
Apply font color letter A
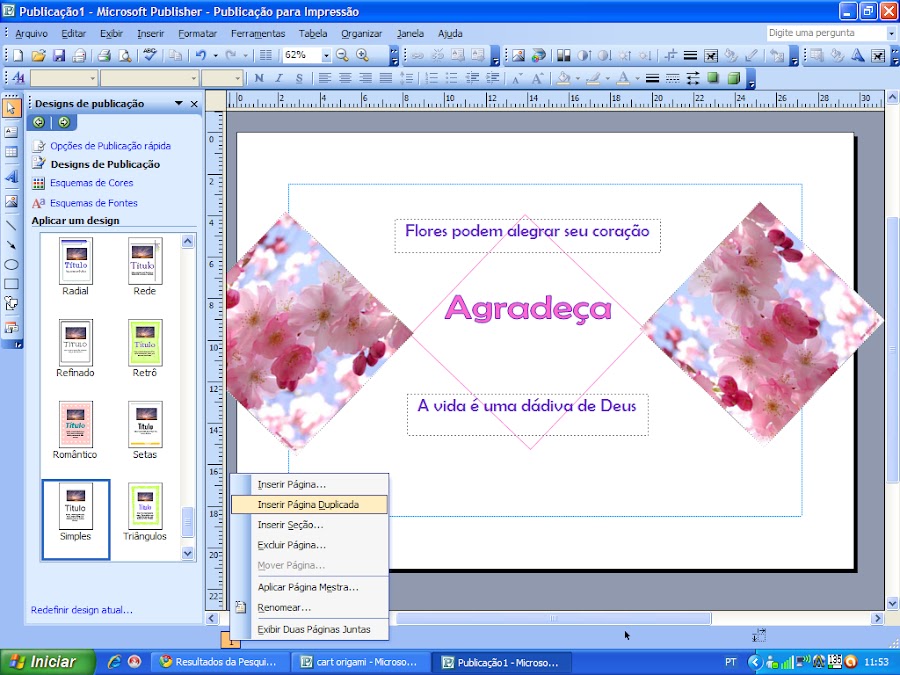624,78
